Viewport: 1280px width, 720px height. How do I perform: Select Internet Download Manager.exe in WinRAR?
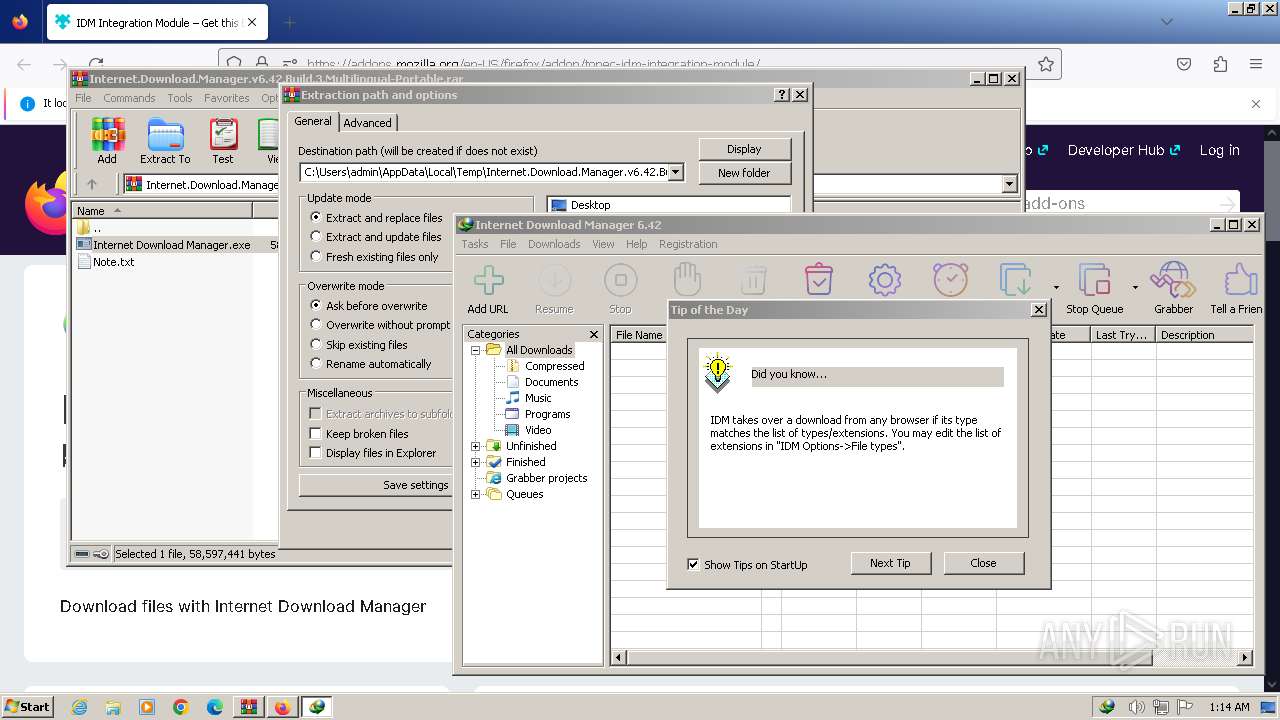point(171,245)
